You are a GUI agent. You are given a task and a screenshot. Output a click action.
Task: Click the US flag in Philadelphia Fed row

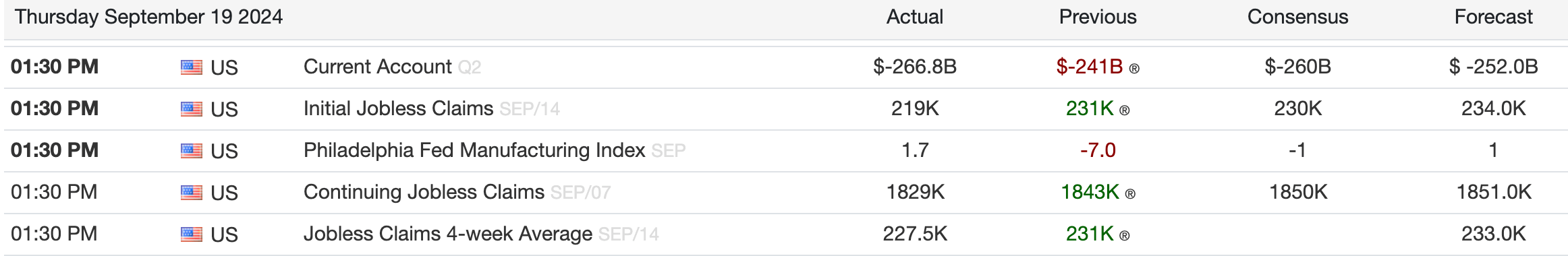[192, 151]
